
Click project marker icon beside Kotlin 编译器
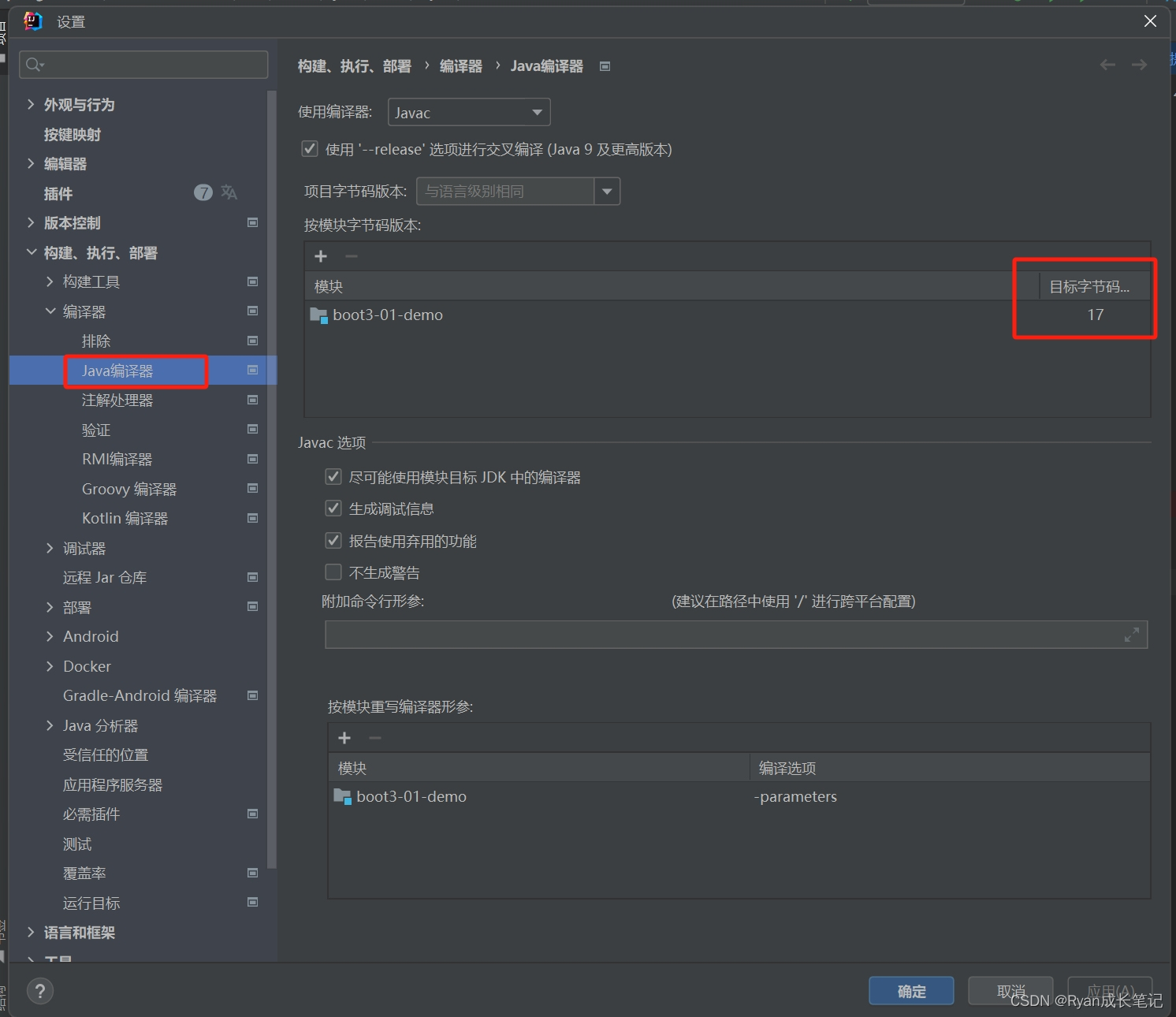pos(253,518)
